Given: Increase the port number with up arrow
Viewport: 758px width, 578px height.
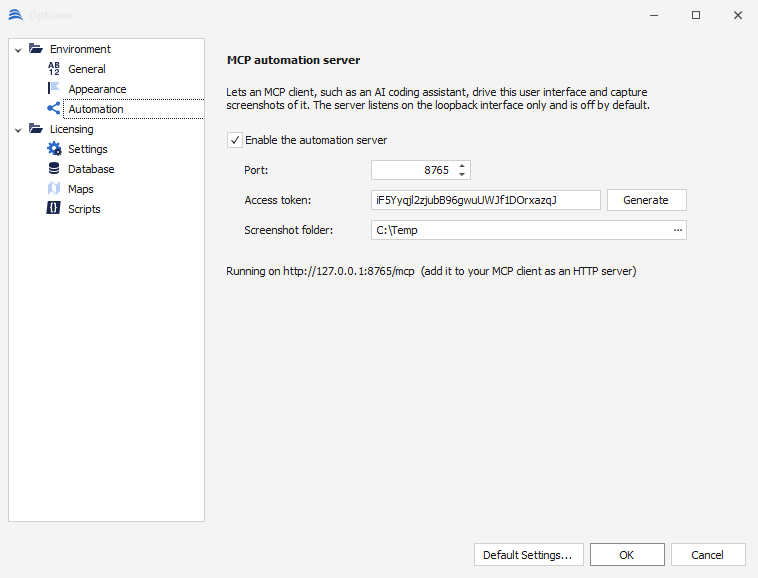Looking at the screenshot, I should click(462, 166).
